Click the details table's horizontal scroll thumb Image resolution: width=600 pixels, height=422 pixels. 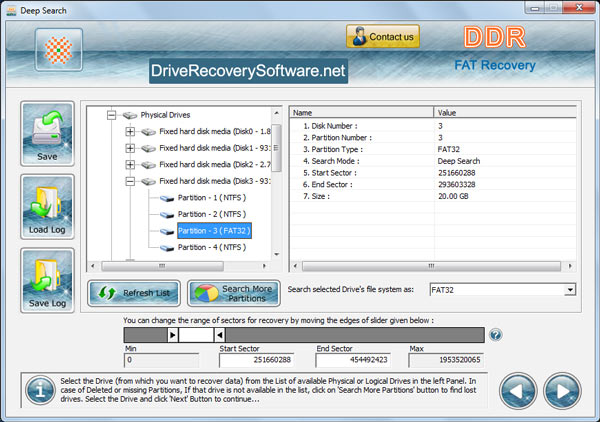pyautogui.click(x=431, y=266)
